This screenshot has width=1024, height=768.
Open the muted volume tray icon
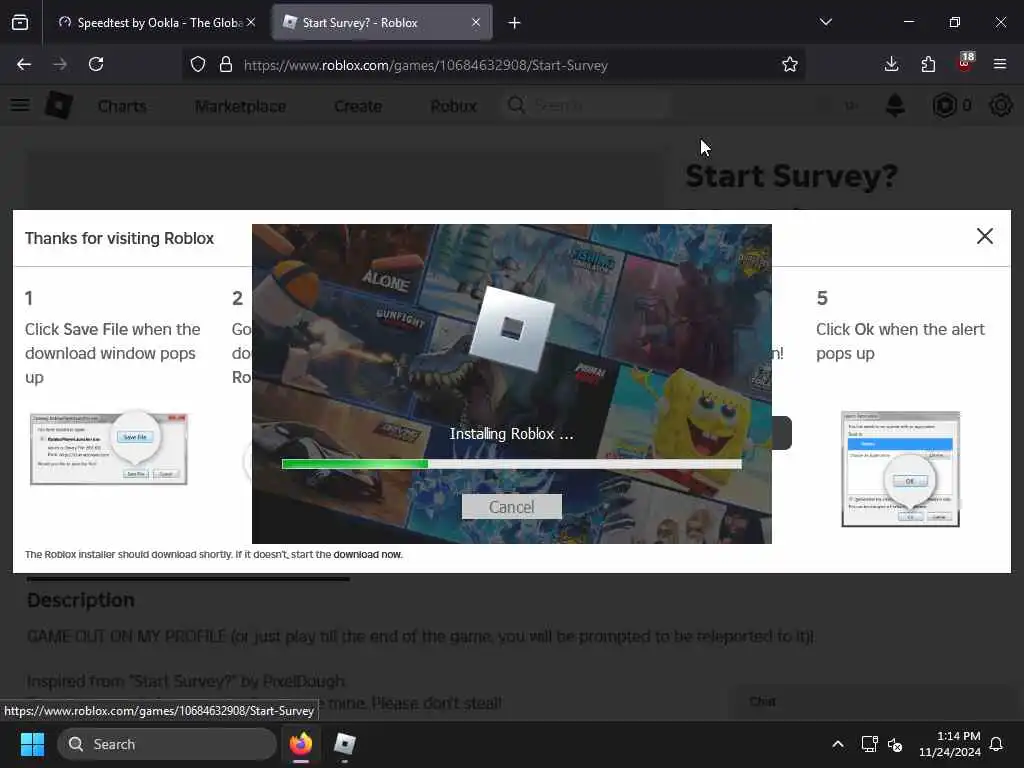click(895, 744)
